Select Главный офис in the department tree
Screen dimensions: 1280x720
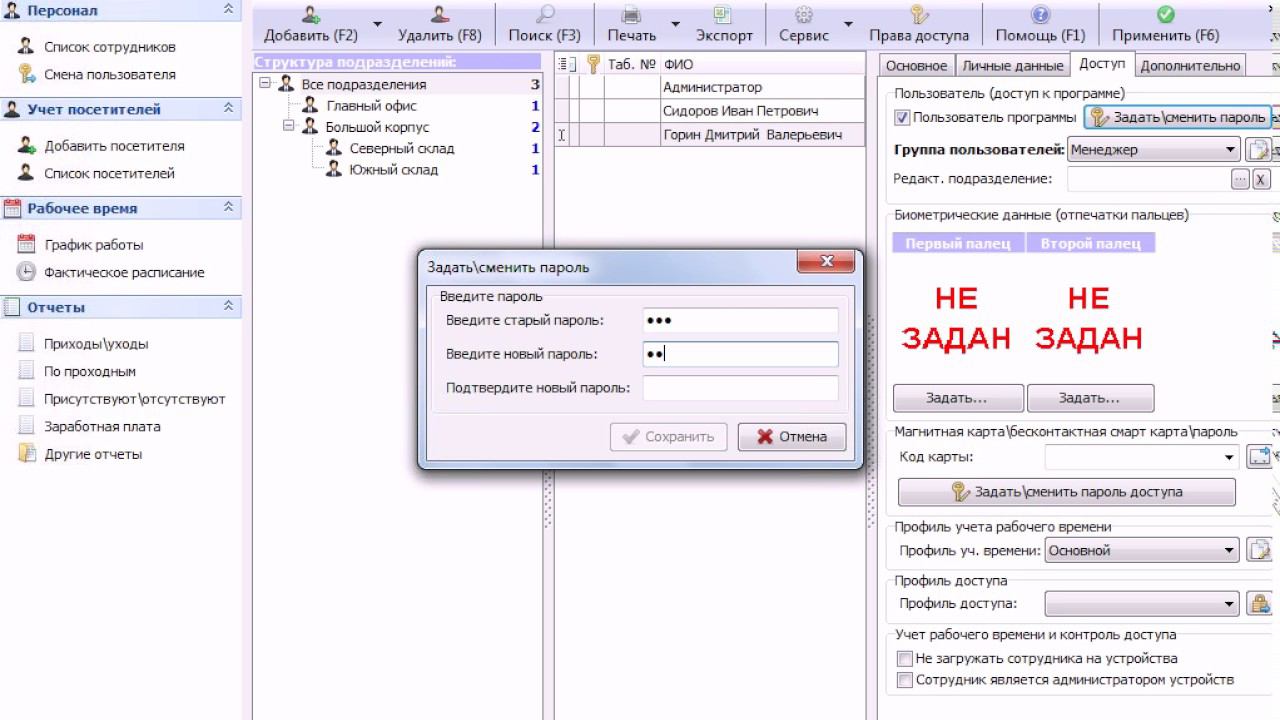371,106
